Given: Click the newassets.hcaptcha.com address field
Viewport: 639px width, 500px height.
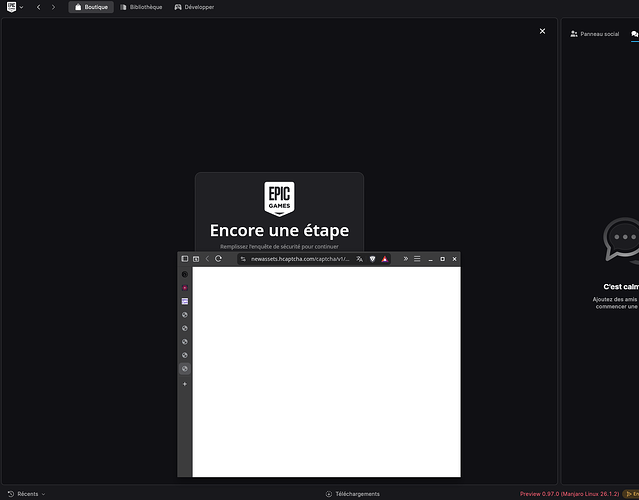Looking at the screenshot, I should point(300,259).
